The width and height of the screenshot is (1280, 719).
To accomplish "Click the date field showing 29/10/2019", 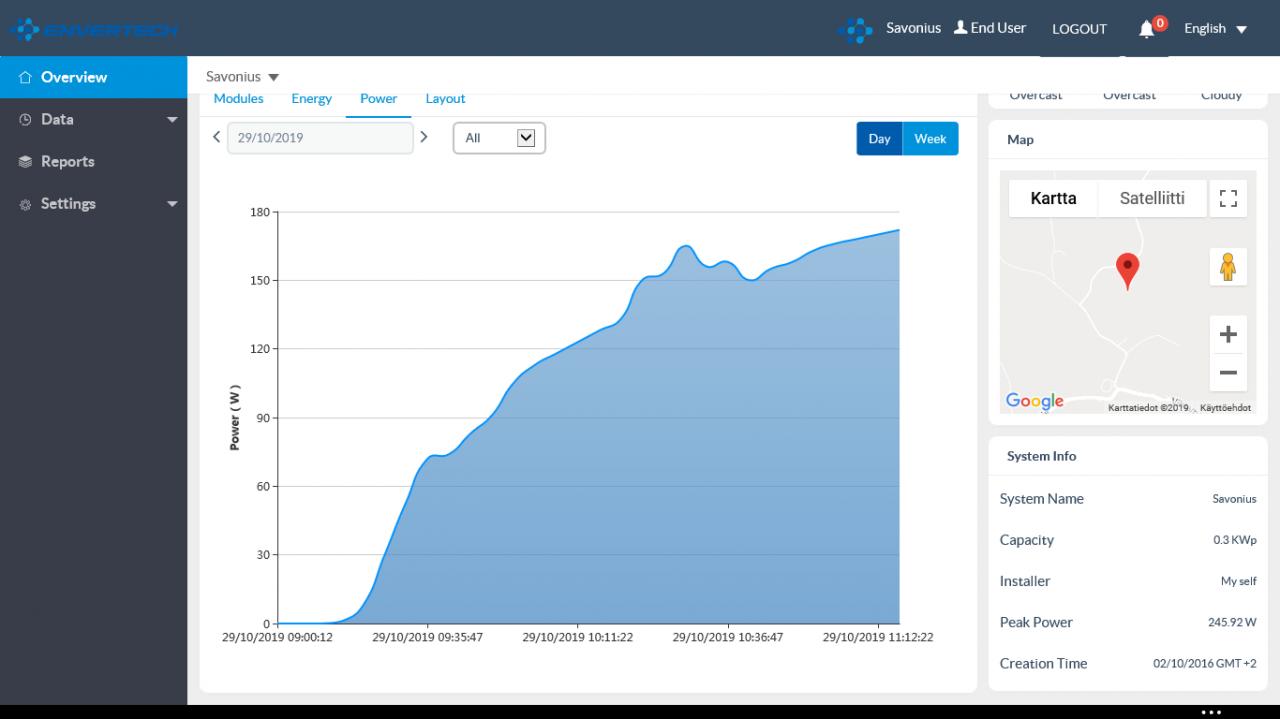I will point(320,138).
